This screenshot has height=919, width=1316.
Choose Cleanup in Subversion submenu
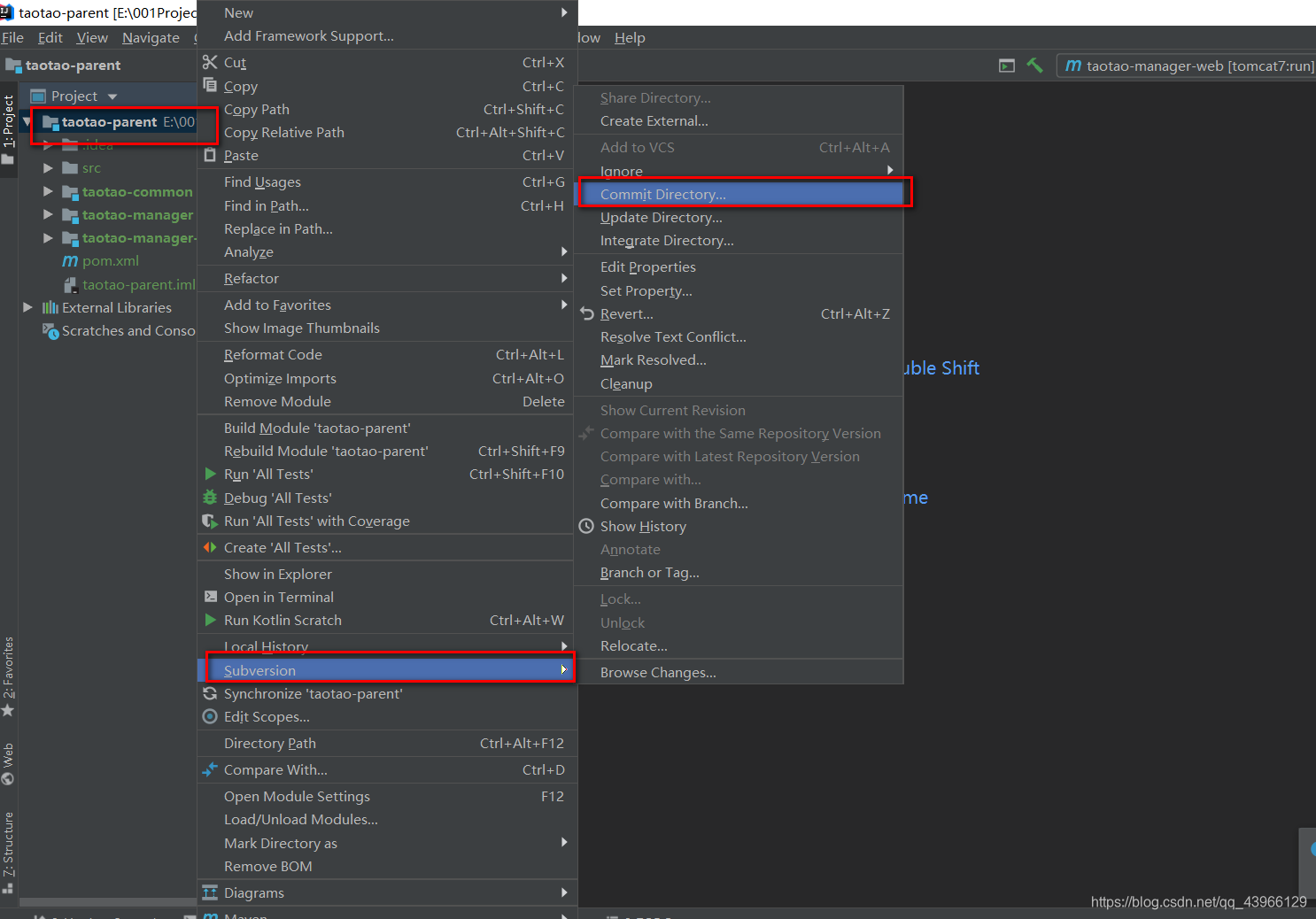tap(739, 383)
